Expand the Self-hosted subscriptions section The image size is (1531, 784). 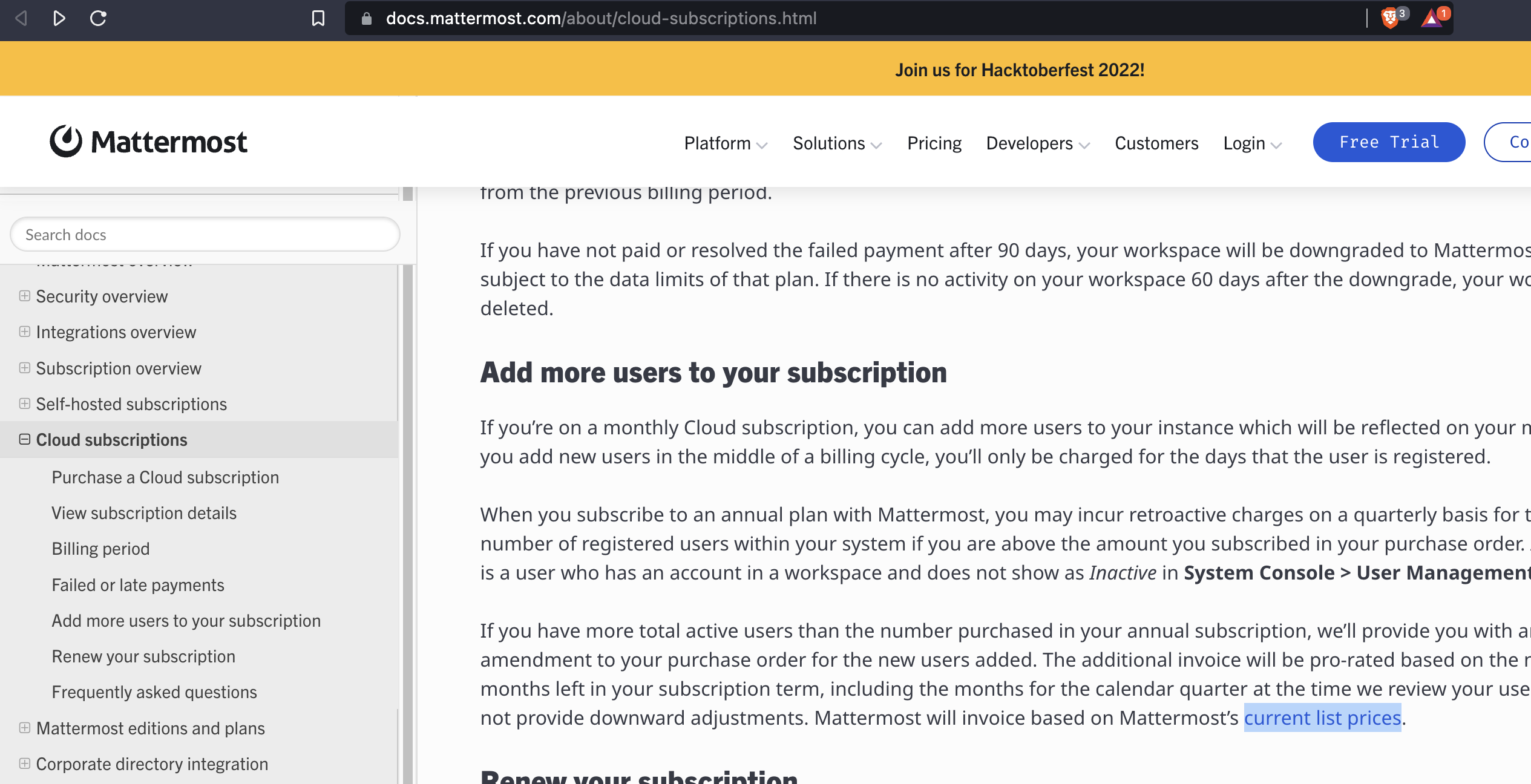(x=24, y=404)
